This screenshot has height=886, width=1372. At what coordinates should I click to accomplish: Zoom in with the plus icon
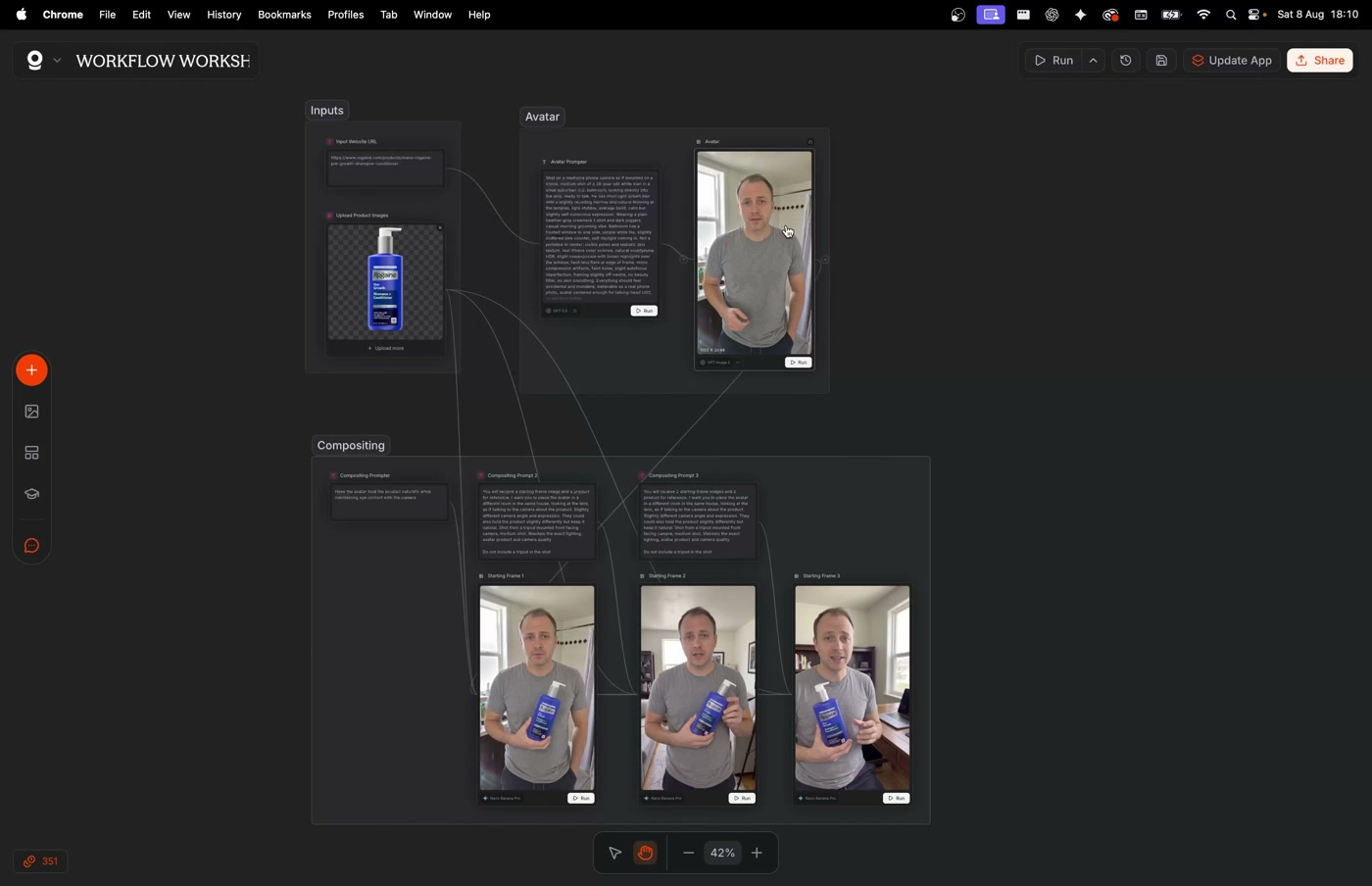click(757, 853)
